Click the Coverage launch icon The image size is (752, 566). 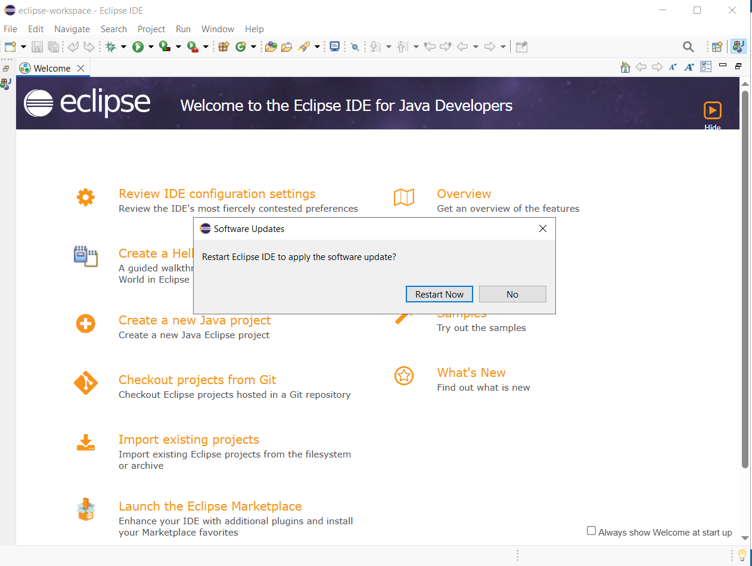pyautogui.click(x=165, y=47)
